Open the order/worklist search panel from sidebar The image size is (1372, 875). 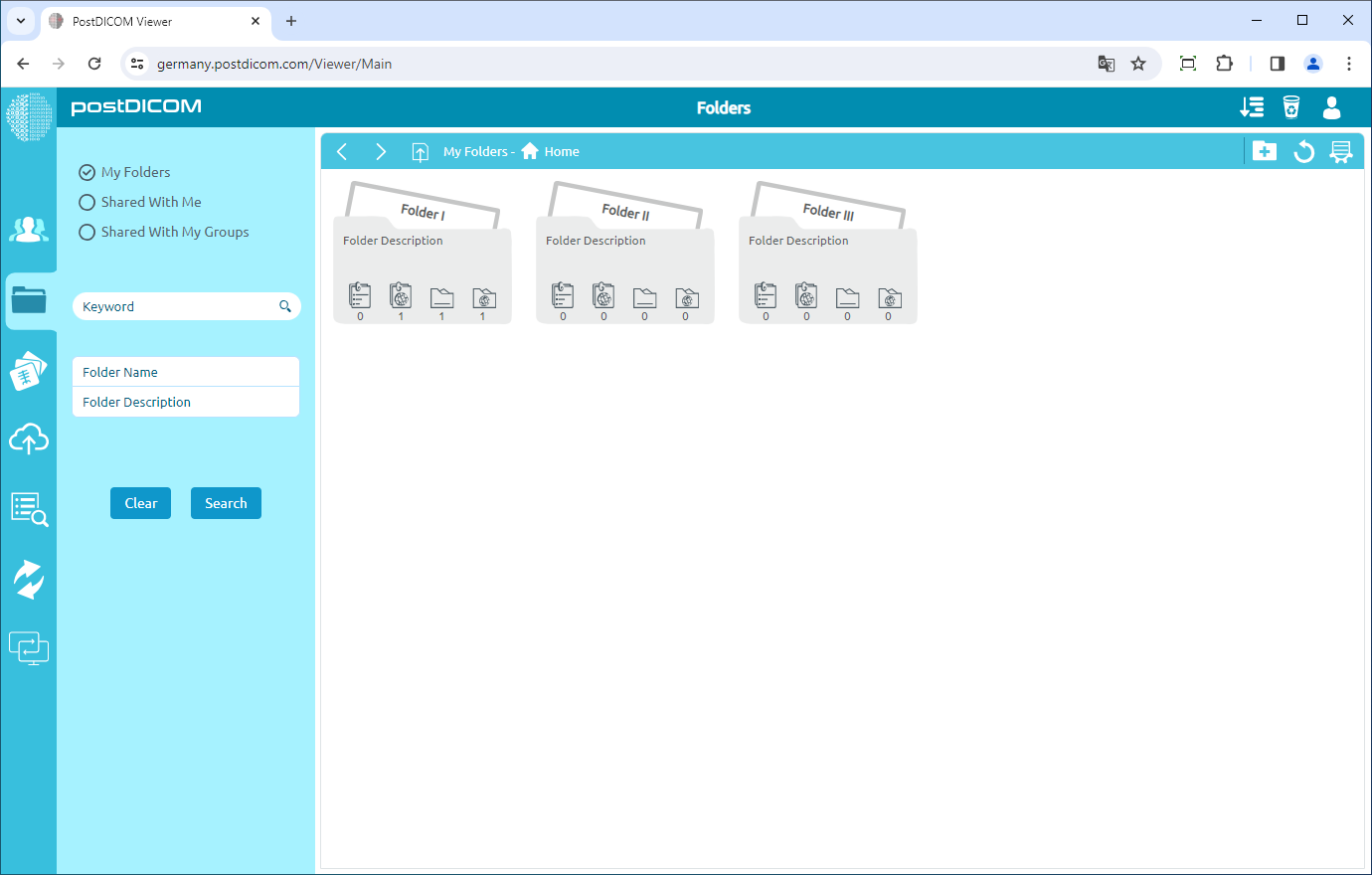pyautogui.click(x=29, y=509)
